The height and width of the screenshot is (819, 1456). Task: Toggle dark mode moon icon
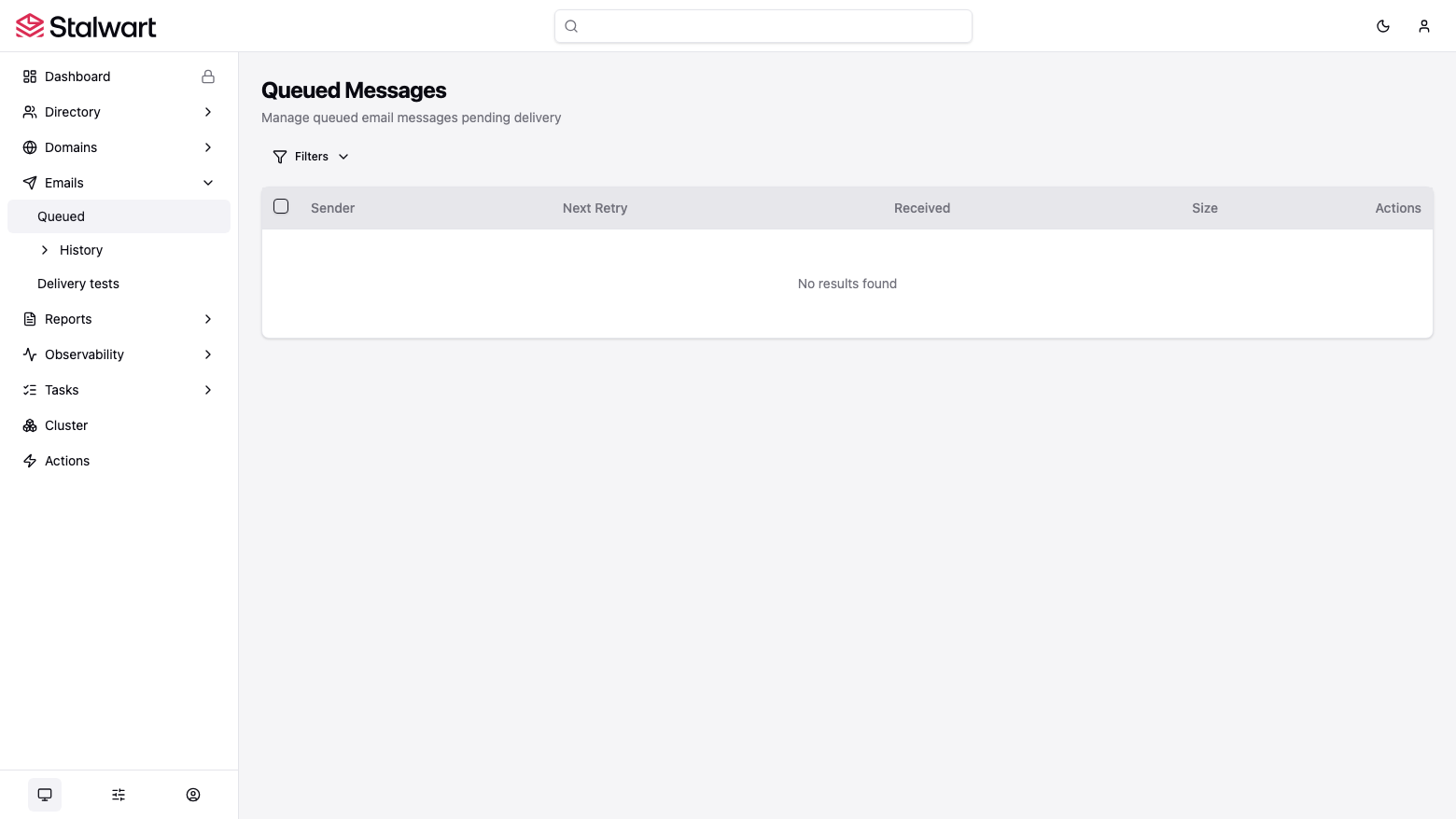tap(1383, 26)
